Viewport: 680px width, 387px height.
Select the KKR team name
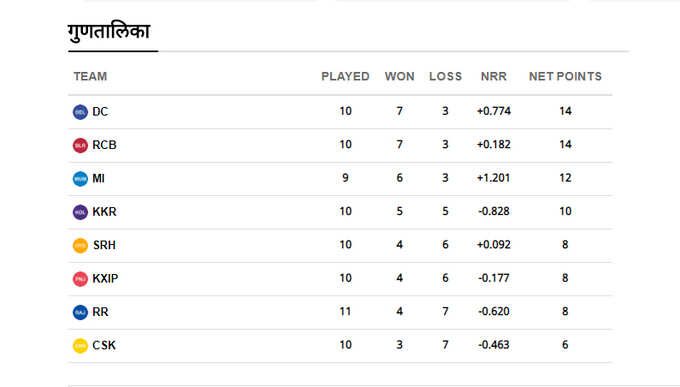coord(104,212)
